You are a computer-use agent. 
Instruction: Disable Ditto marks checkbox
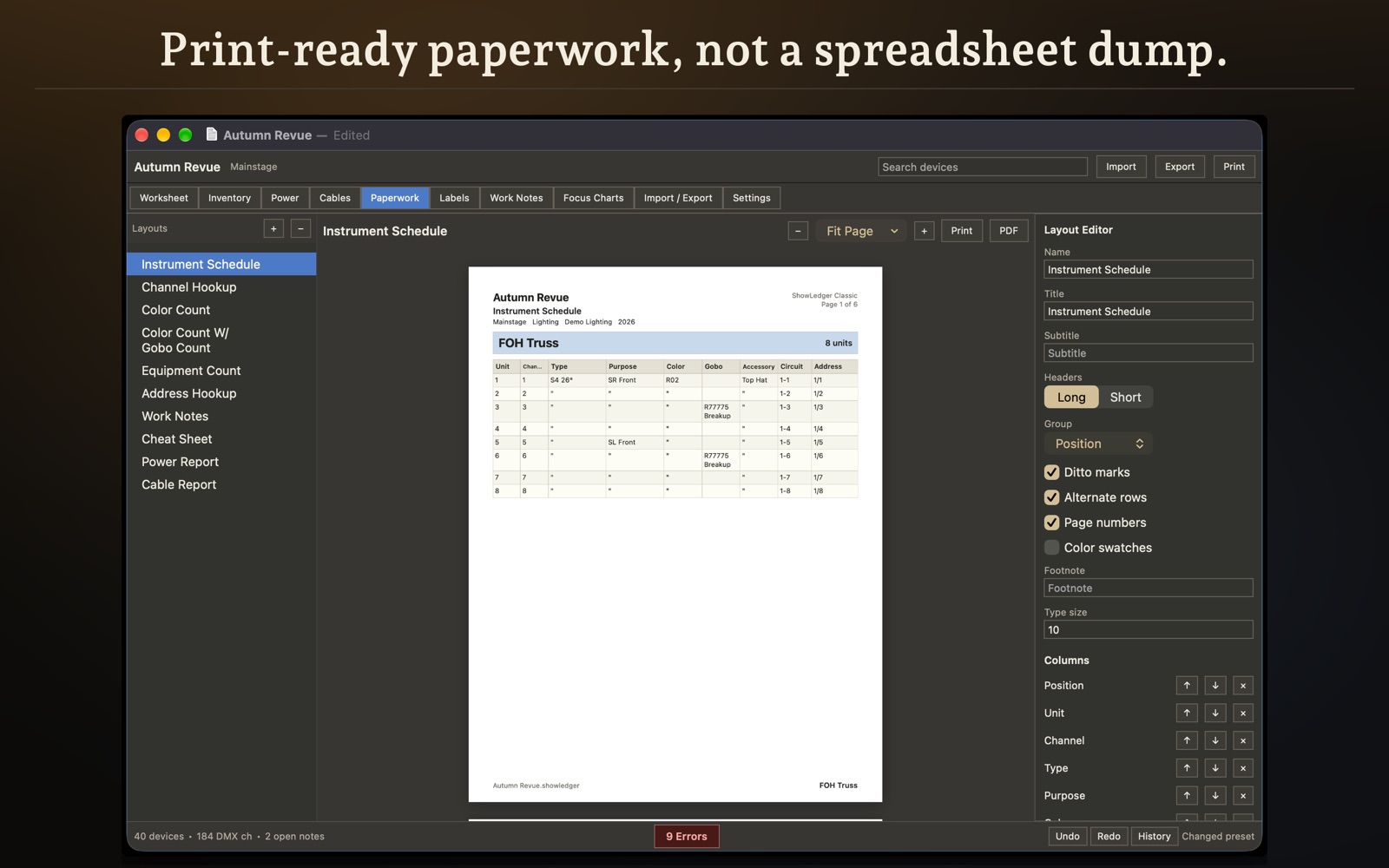click(1051, 472)
